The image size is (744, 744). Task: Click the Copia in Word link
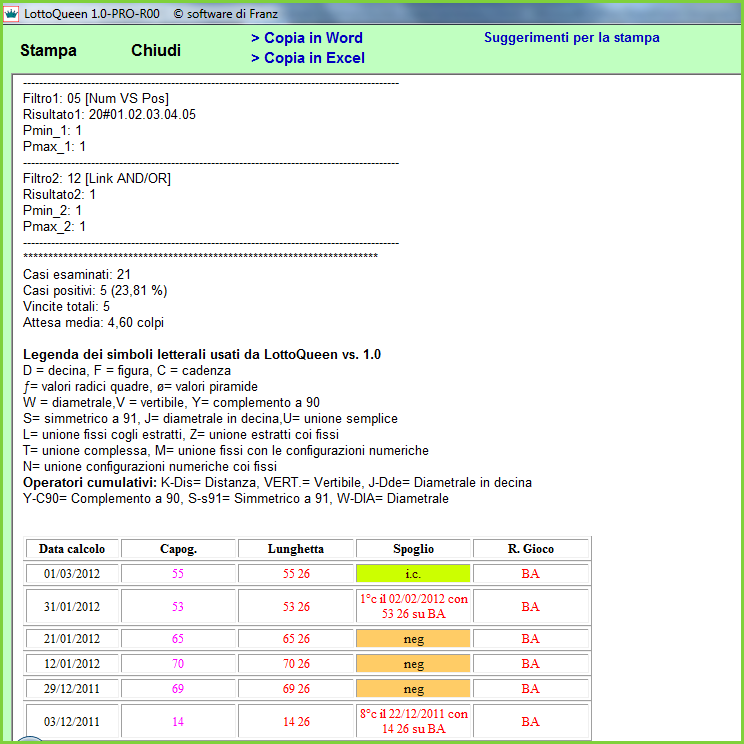307,38
